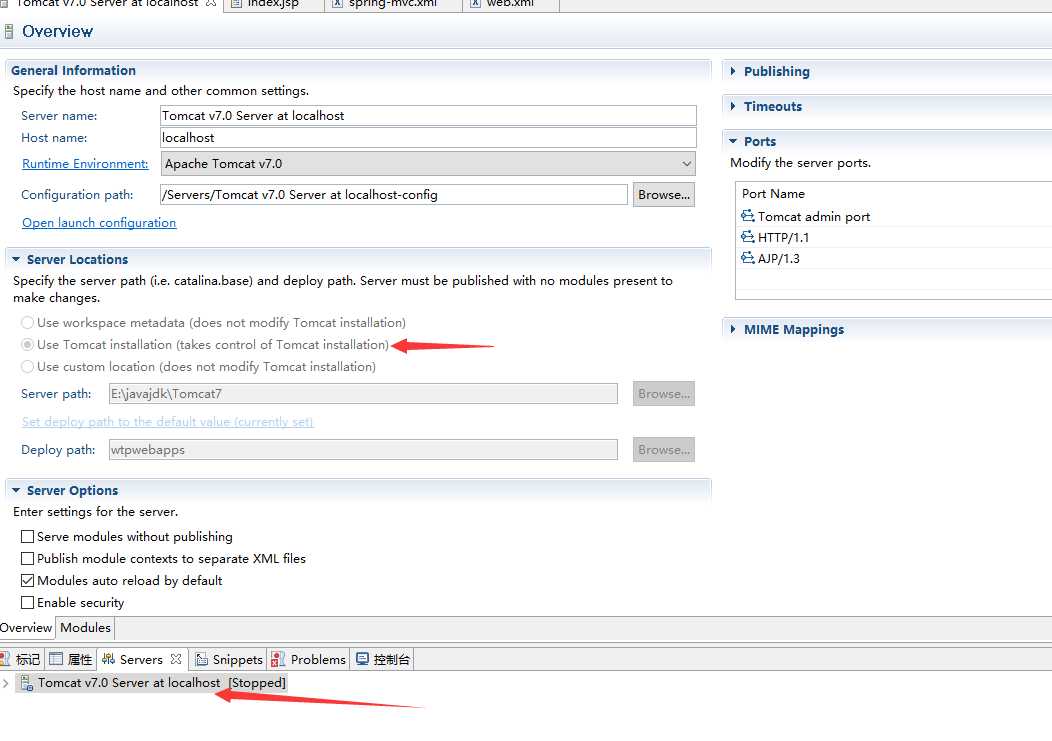Open the 控制台 console tab
This screenshot has width=1052, height=741.
[382, 659]
